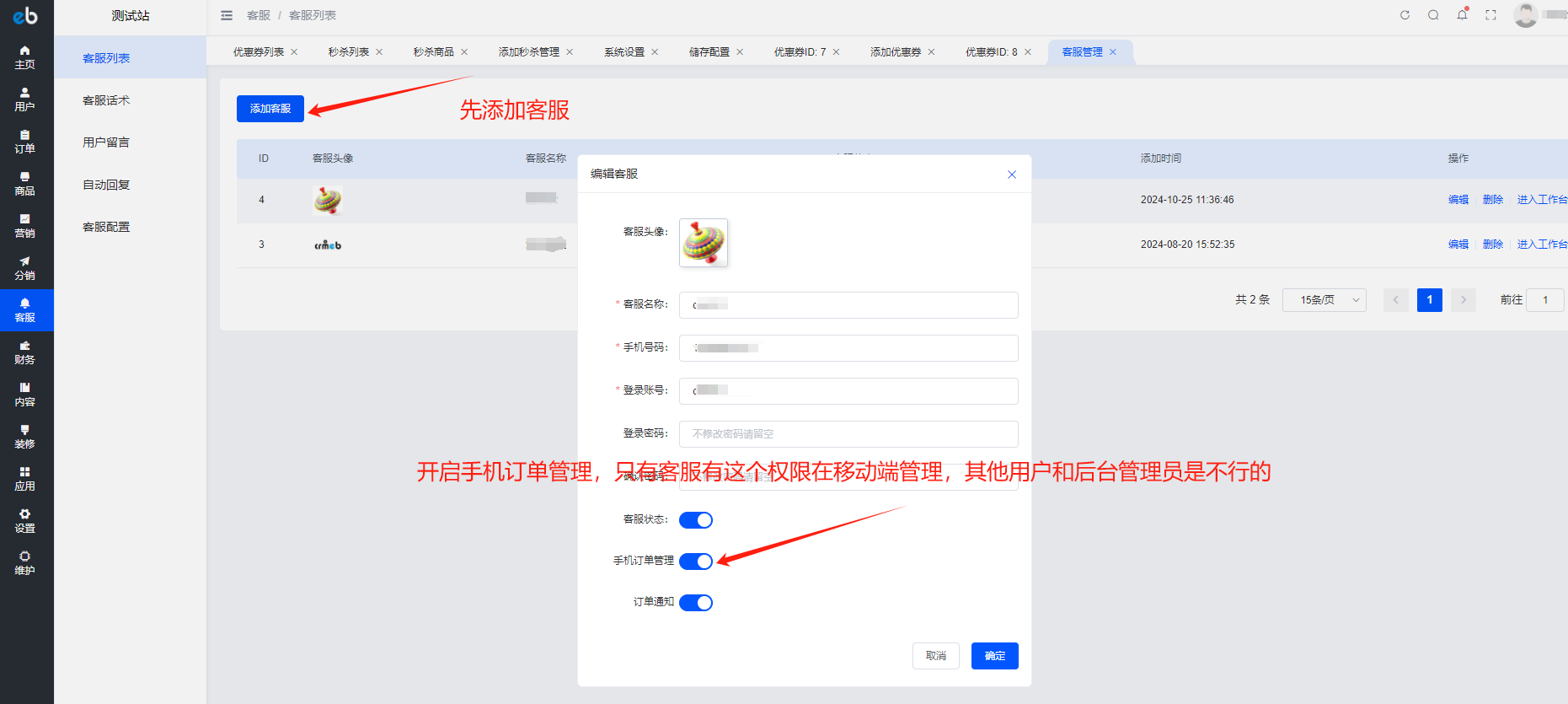Toggle the 客服状态 switch
This screenshot has width=1568, height=704.
click(x=696, y=520)
